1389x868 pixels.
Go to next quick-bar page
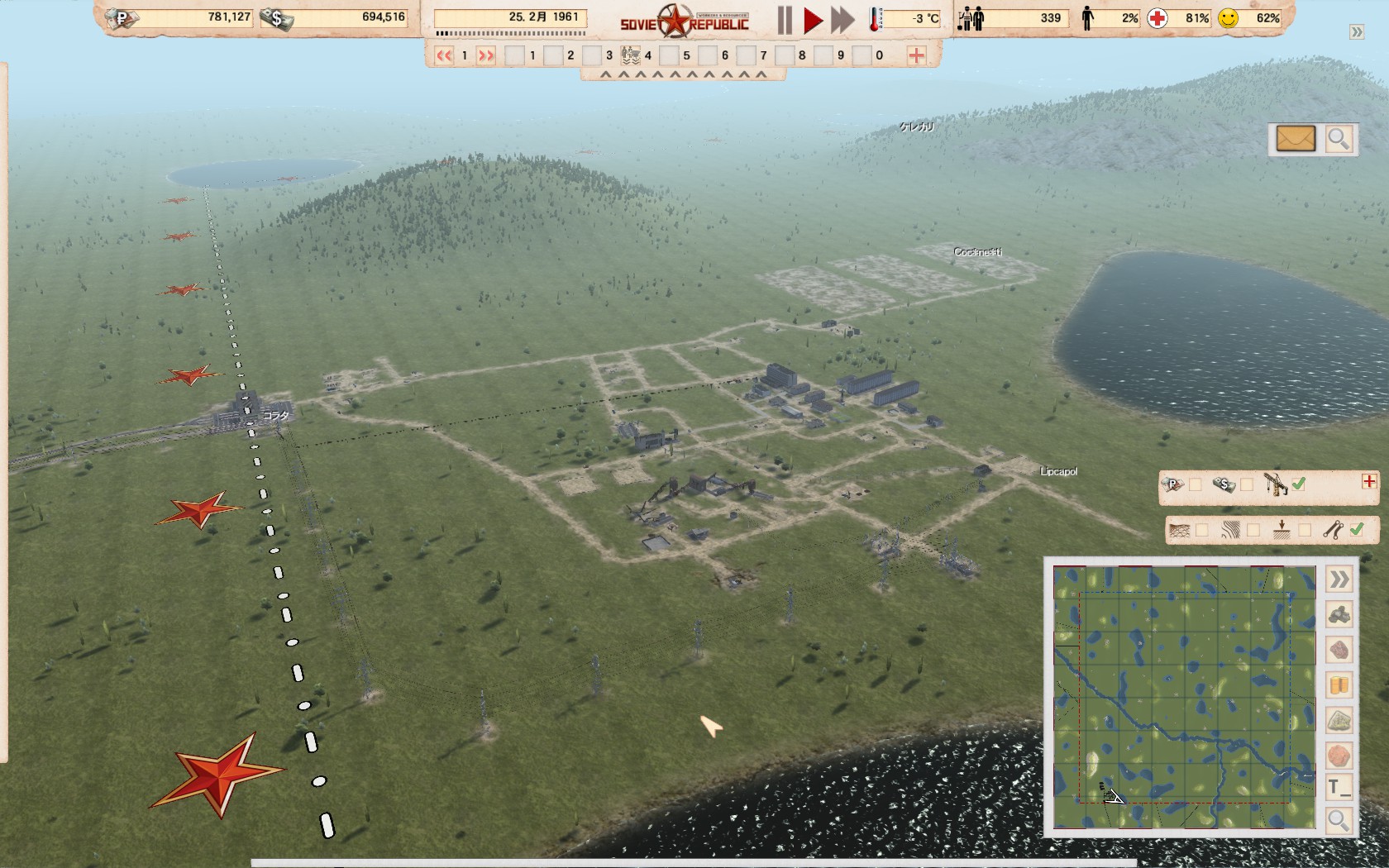[x=486, y=55]
